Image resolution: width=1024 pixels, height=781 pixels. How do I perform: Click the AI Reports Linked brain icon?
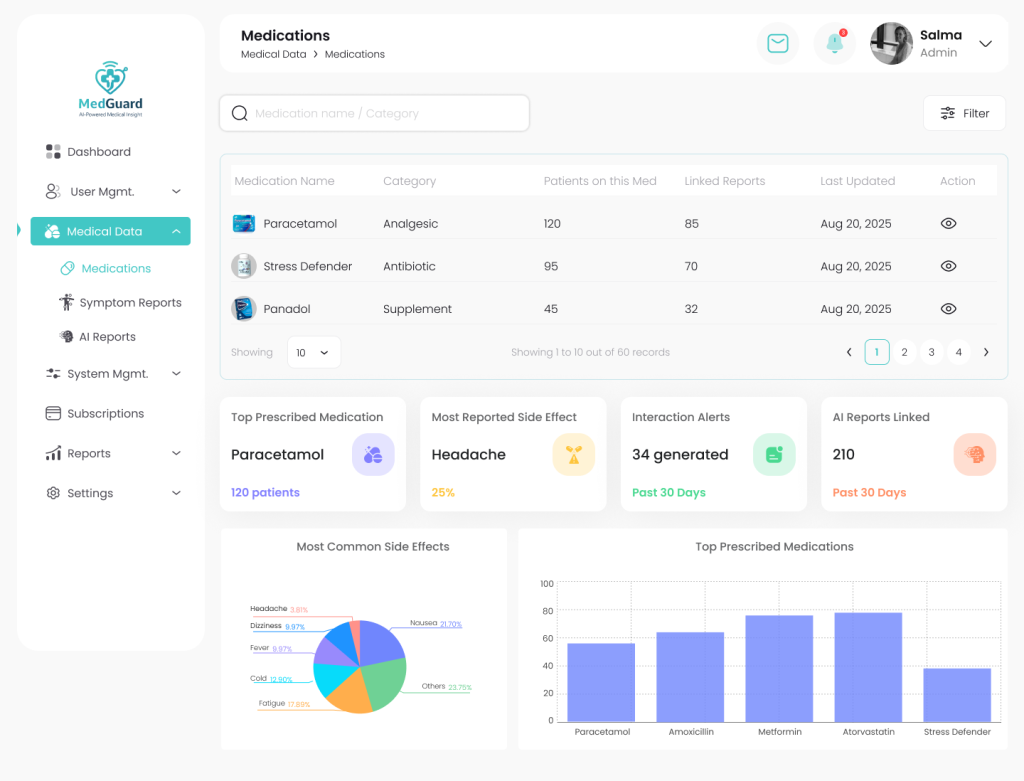point(974,455)
